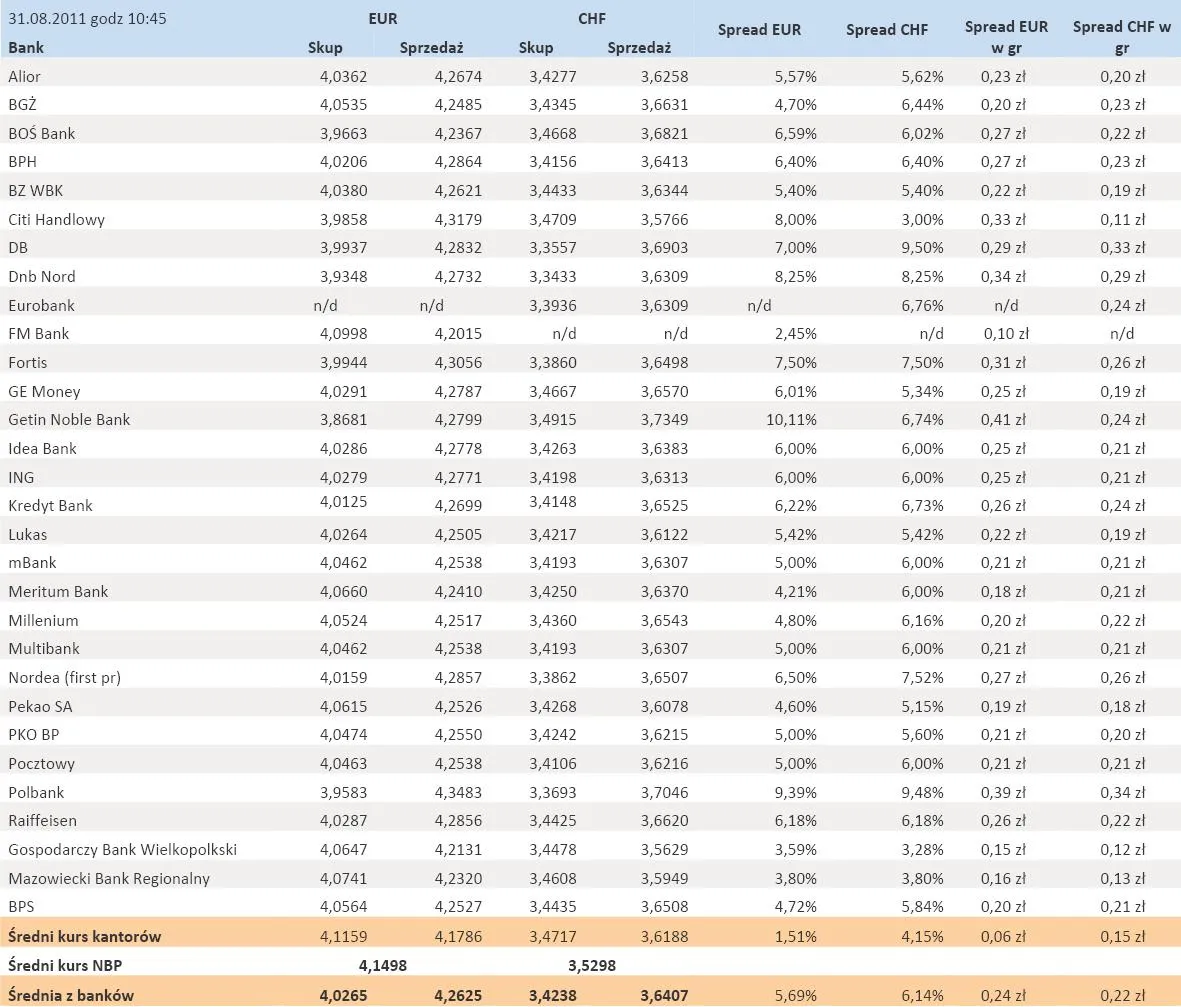Select the Polbank row label
The image size is (1181, 1007).
36,792
